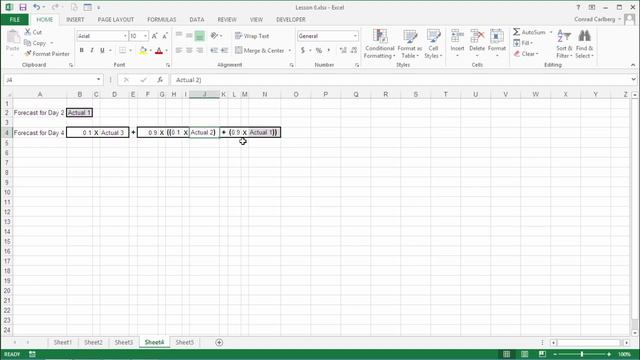This screenshot has height=360, width=640.
Task: Click the Increase Decimal icon
Action: [343, 50]
